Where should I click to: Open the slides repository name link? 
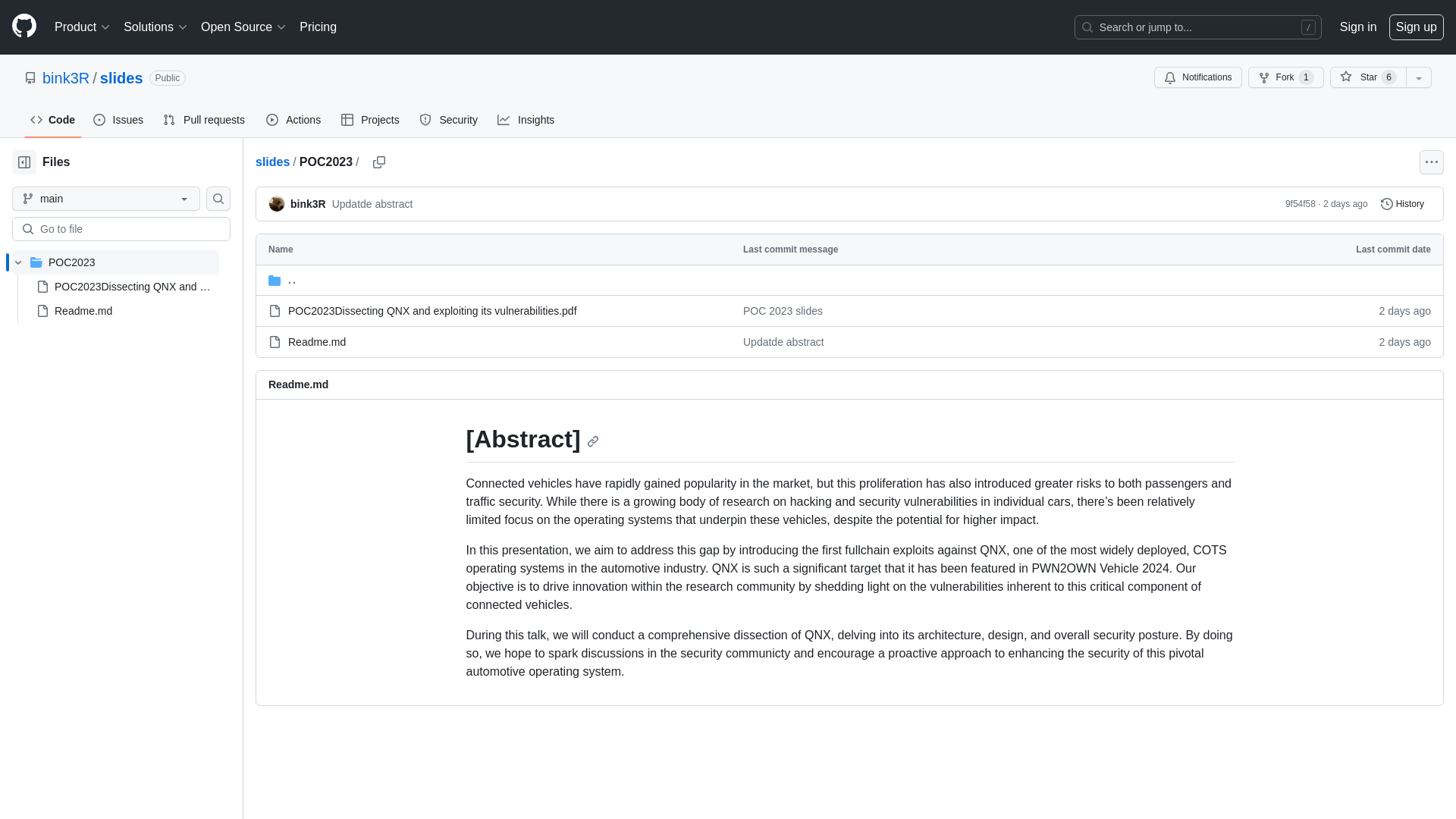[x=121, y=78]
